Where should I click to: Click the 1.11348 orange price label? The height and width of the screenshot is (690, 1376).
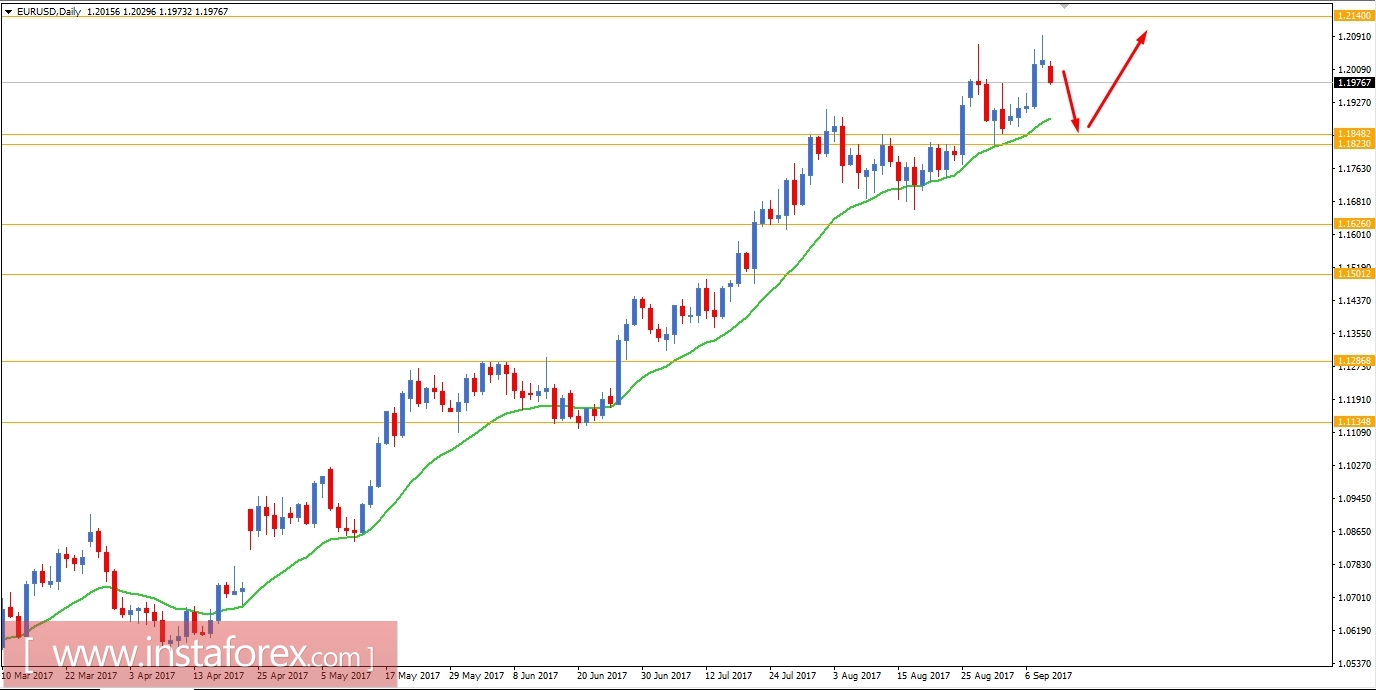(1356, 421)
